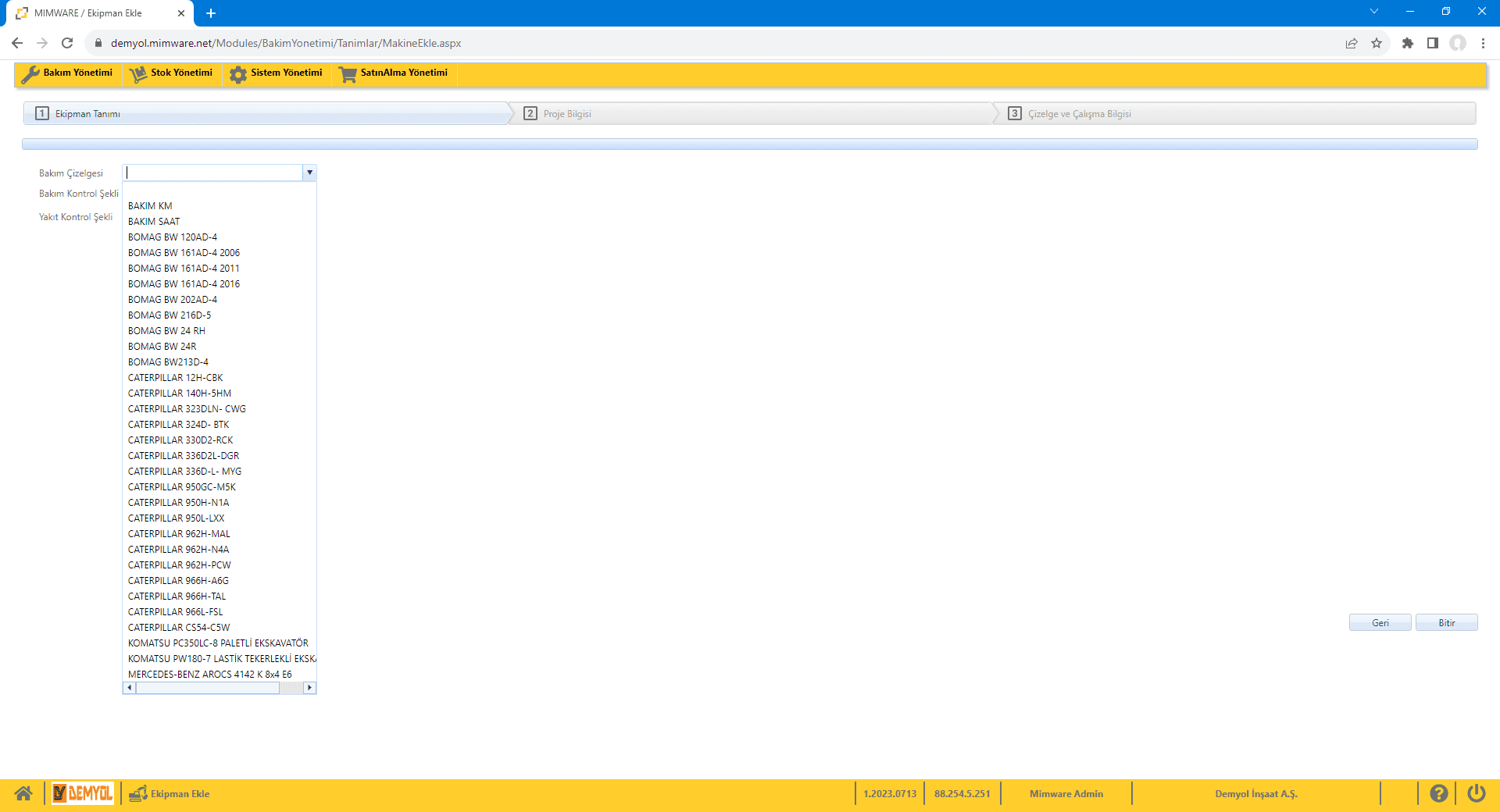
Task: Click the Demyol logo in footer
Action: coord(83,793)
